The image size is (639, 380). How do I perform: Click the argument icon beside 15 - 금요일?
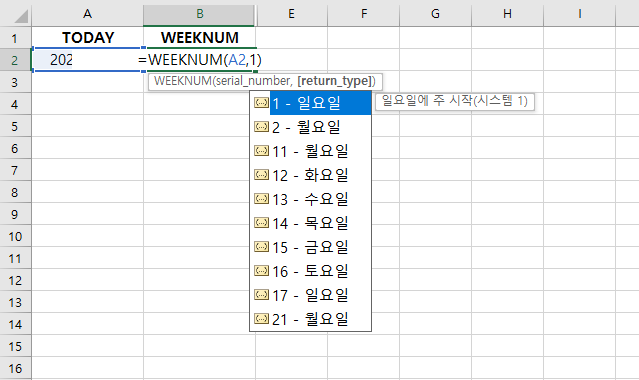tap(261, 246)
